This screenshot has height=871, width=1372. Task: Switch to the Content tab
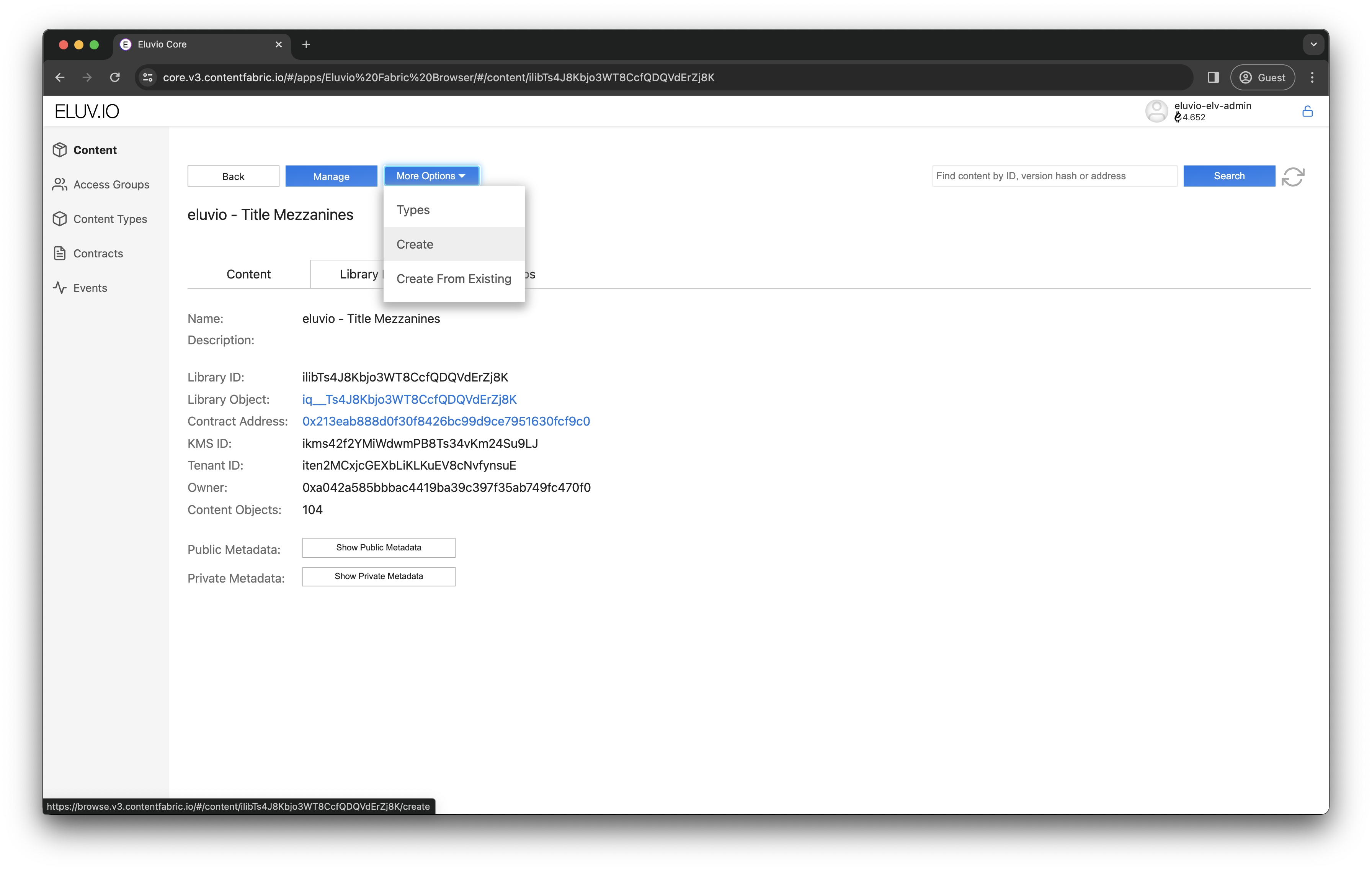(248, 274)
